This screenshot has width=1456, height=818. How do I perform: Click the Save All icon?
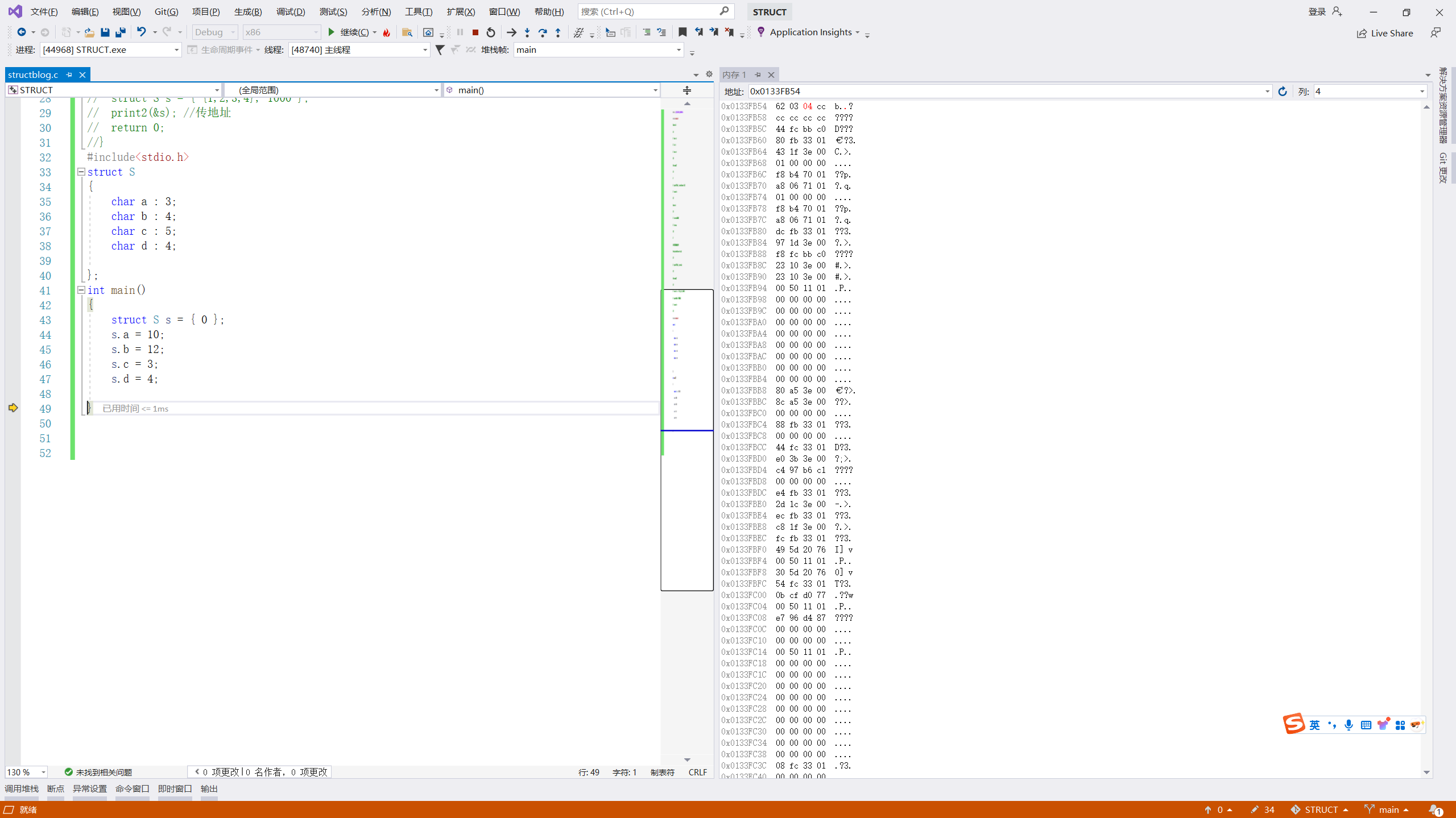(x=121, y=32)
